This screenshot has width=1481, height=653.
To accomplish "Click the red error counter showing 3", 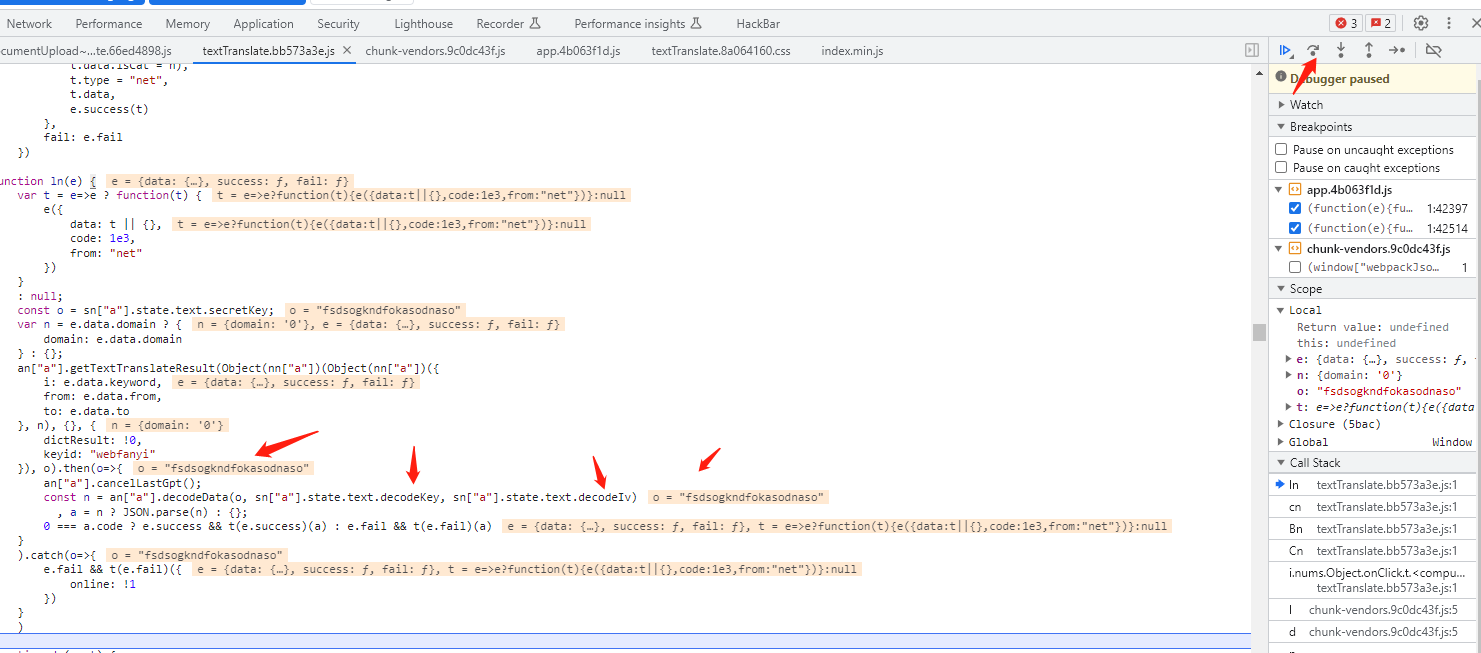I will [1345, 23].
